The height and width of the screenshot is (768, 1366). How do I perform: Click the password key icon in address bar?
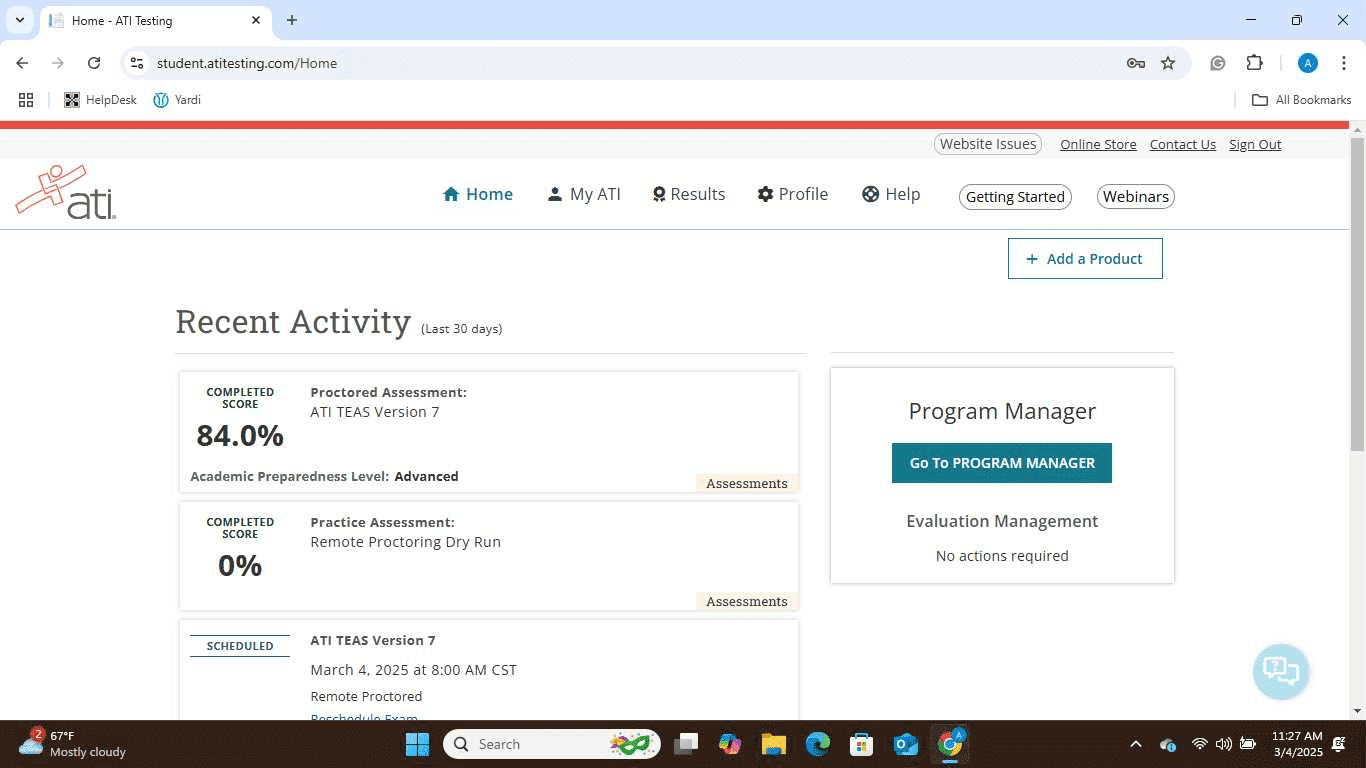[x=1135, y=63]
